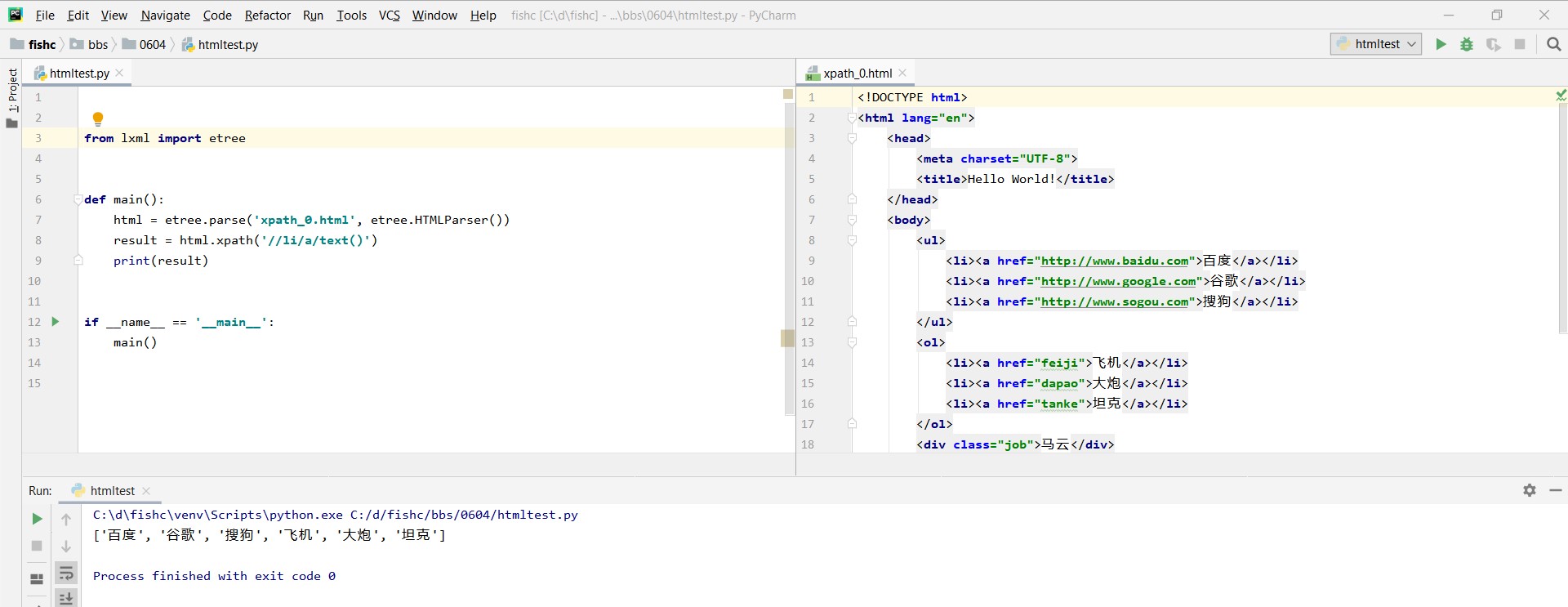Screen dimensions: 1568x607
Task: Click the lightbulb intention icon on line 2
Action: pyautogui.click(x=98, y=118)
